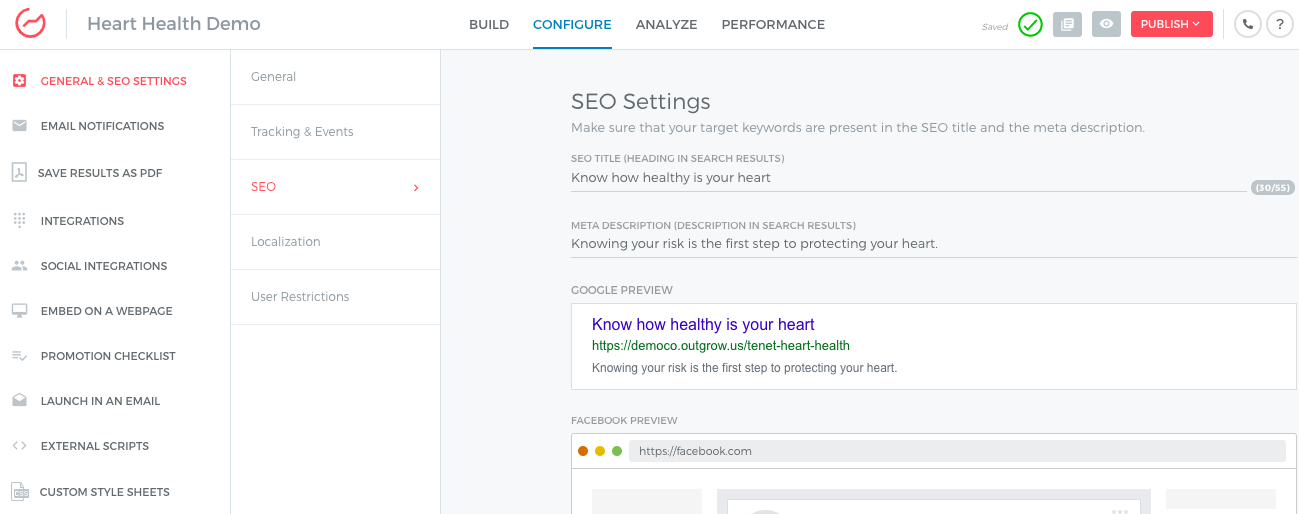Image resolution: width=1299 pixels, height=514 pixels.
Task: Open the question mark help icon
Action: click(x=1279, y=24)
